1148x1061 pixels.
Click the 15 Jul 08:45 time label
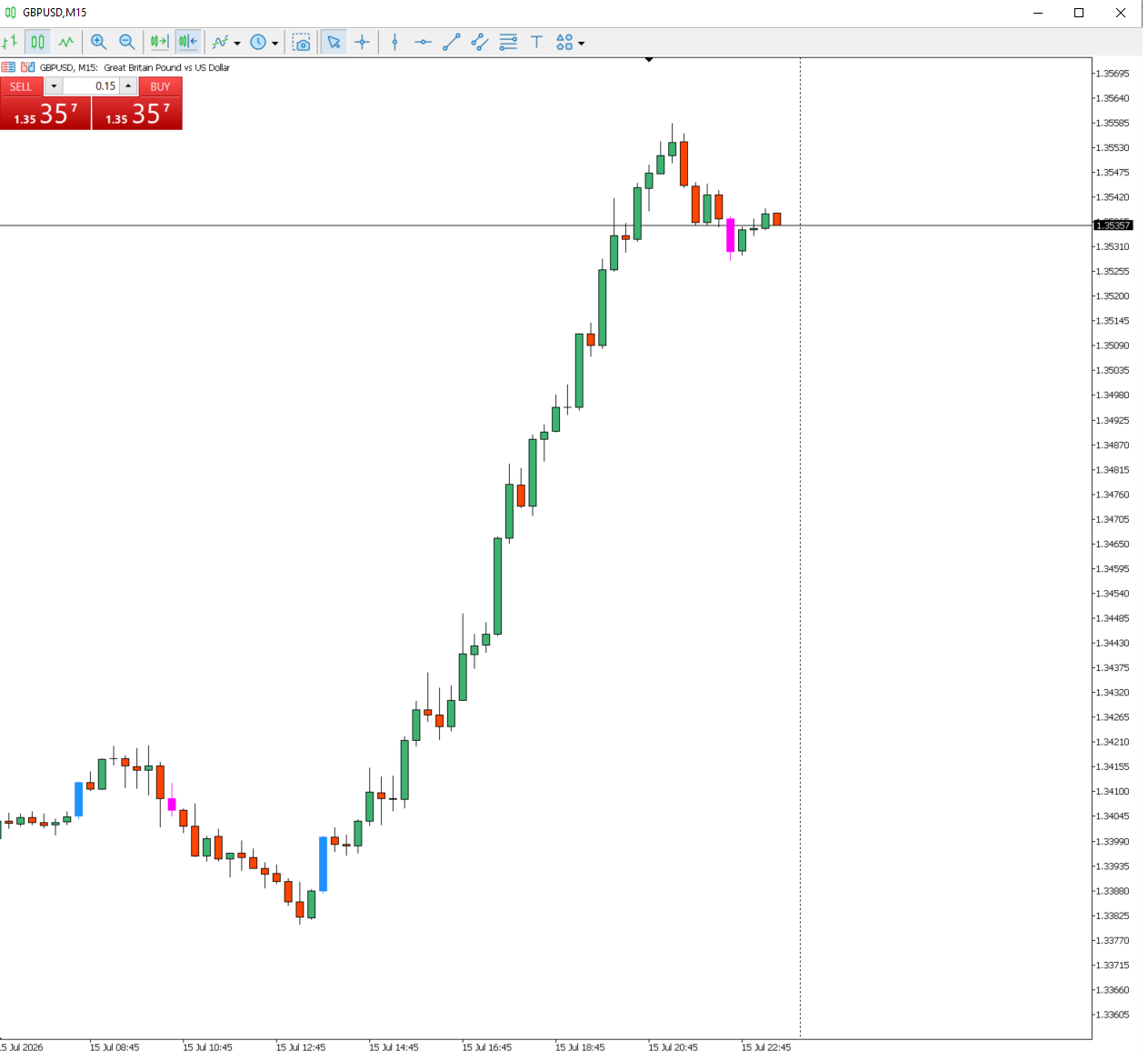click(115, 1047)
